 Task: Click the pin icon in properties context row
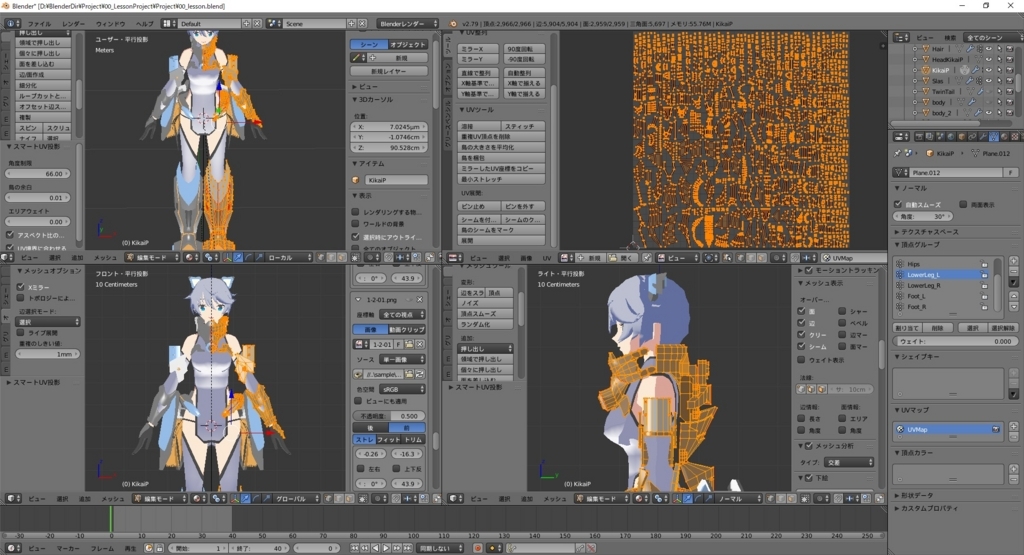pyautogui.click(x=897, y=153)
